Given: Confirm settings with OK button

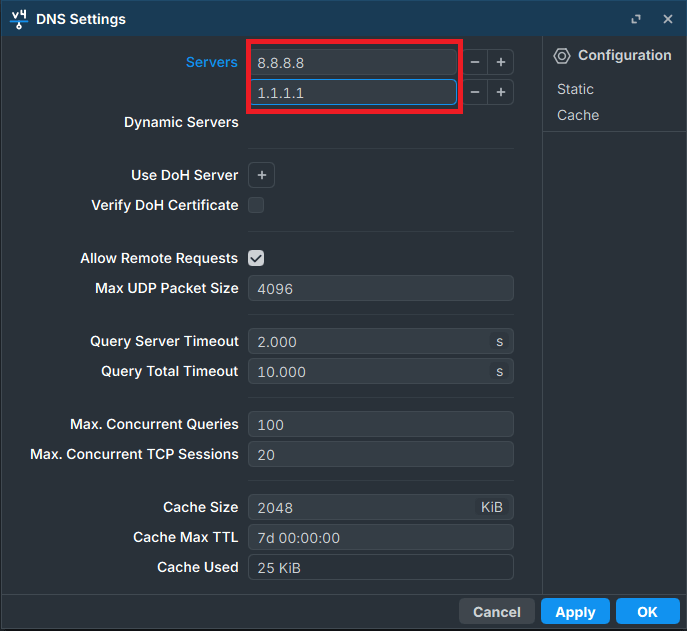Looking at the screenshot, I should tap(648, 611).
